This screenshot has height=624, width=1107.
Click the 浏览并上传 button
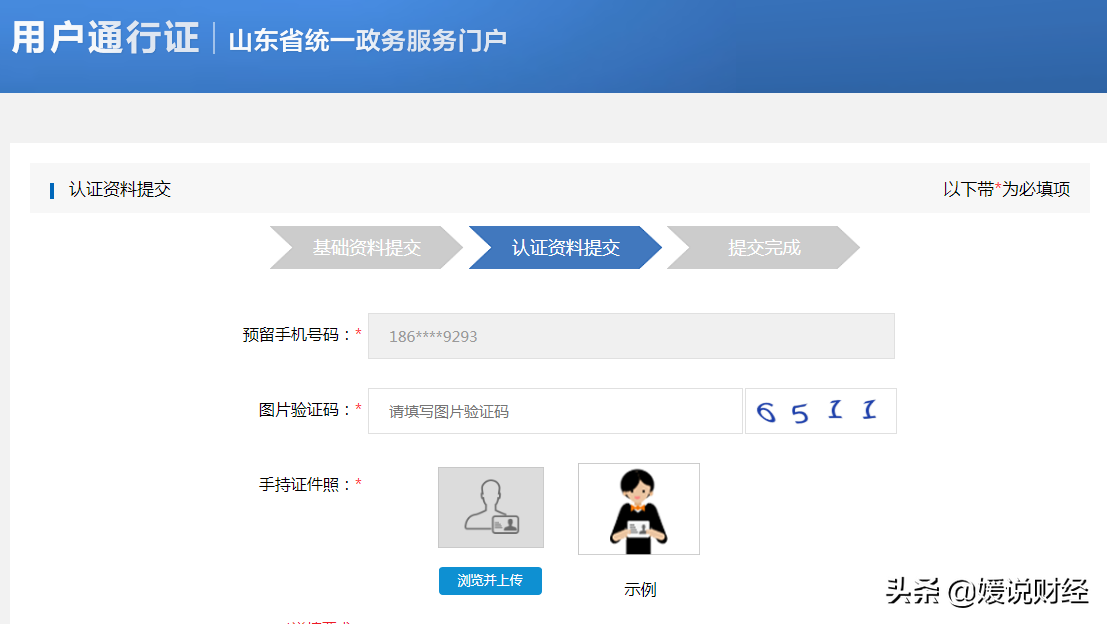490,581
